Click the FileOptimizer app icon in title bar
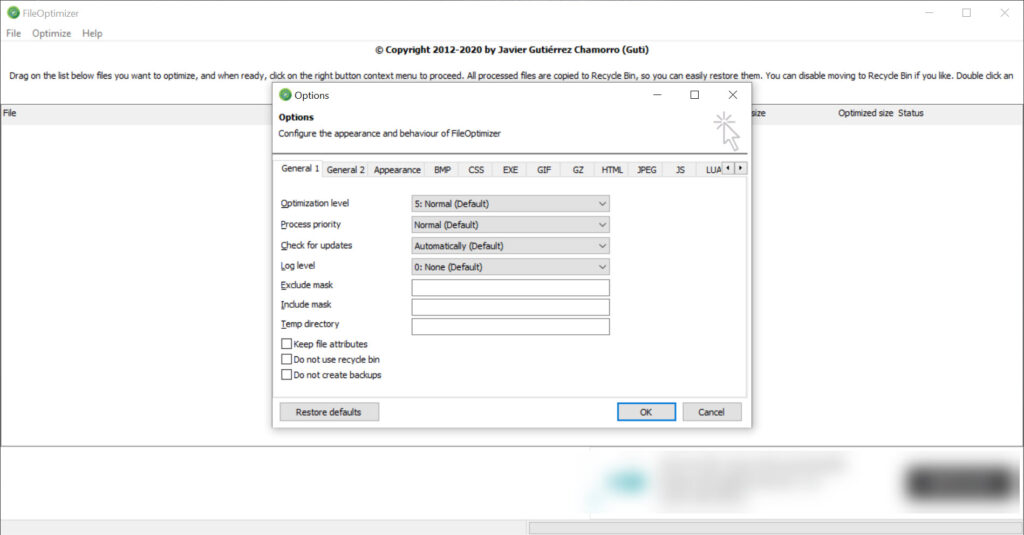Viewport: 1024px width, 535px height. tap(13, 12)
